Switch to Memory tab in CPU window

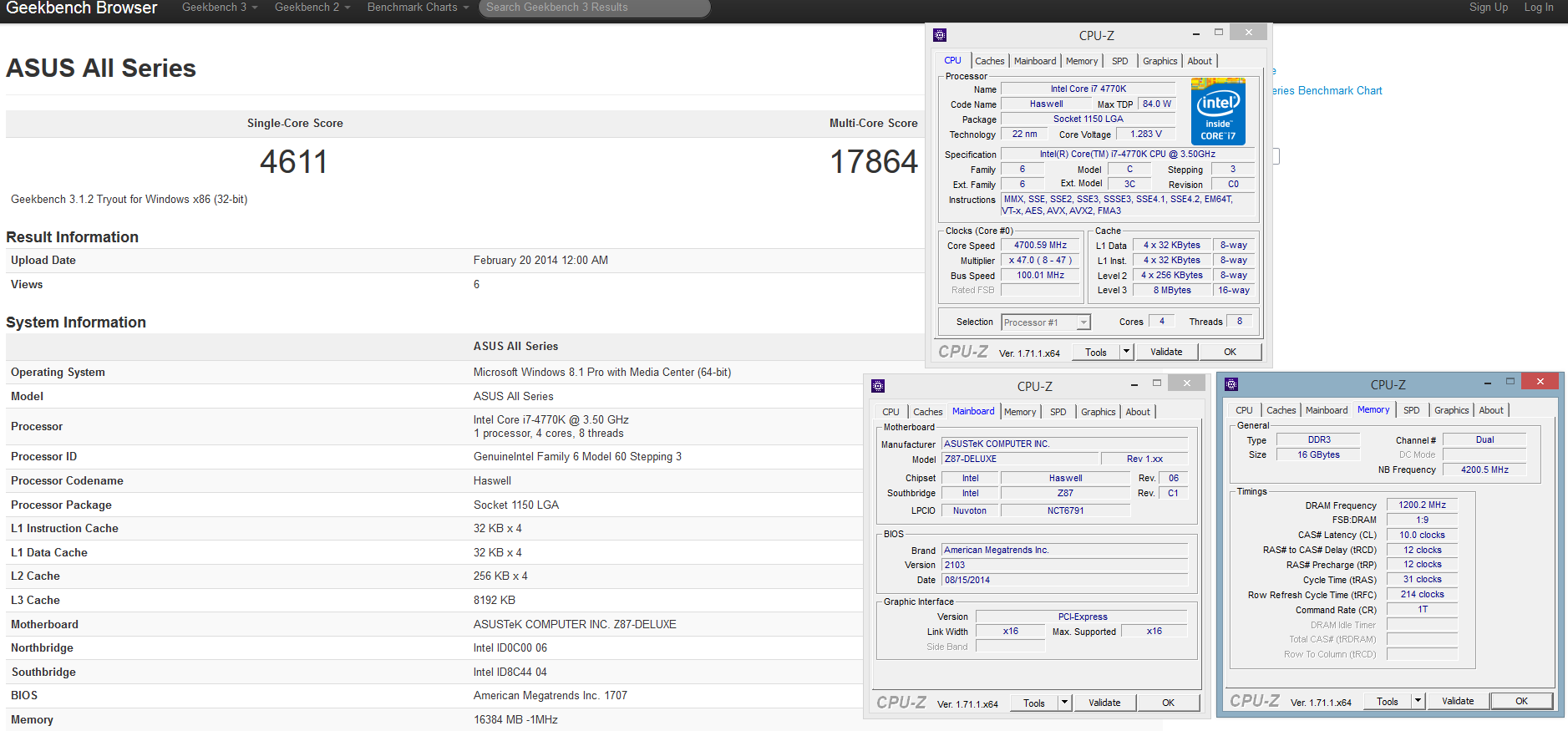point(1082,61)
